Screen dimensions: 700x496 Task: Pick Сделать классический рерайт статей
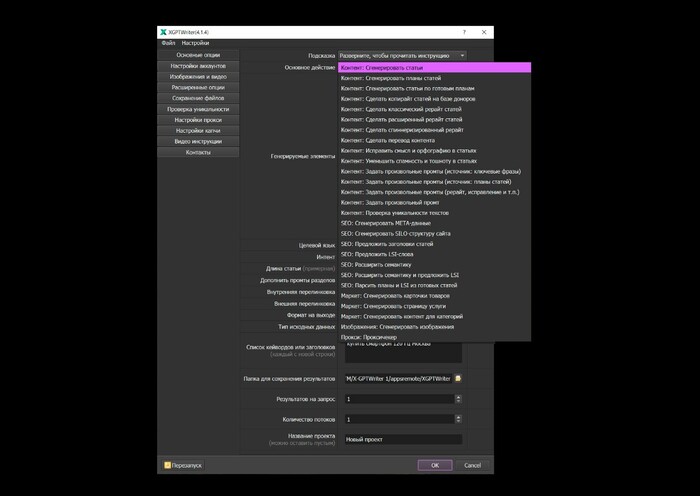(434, 109)
